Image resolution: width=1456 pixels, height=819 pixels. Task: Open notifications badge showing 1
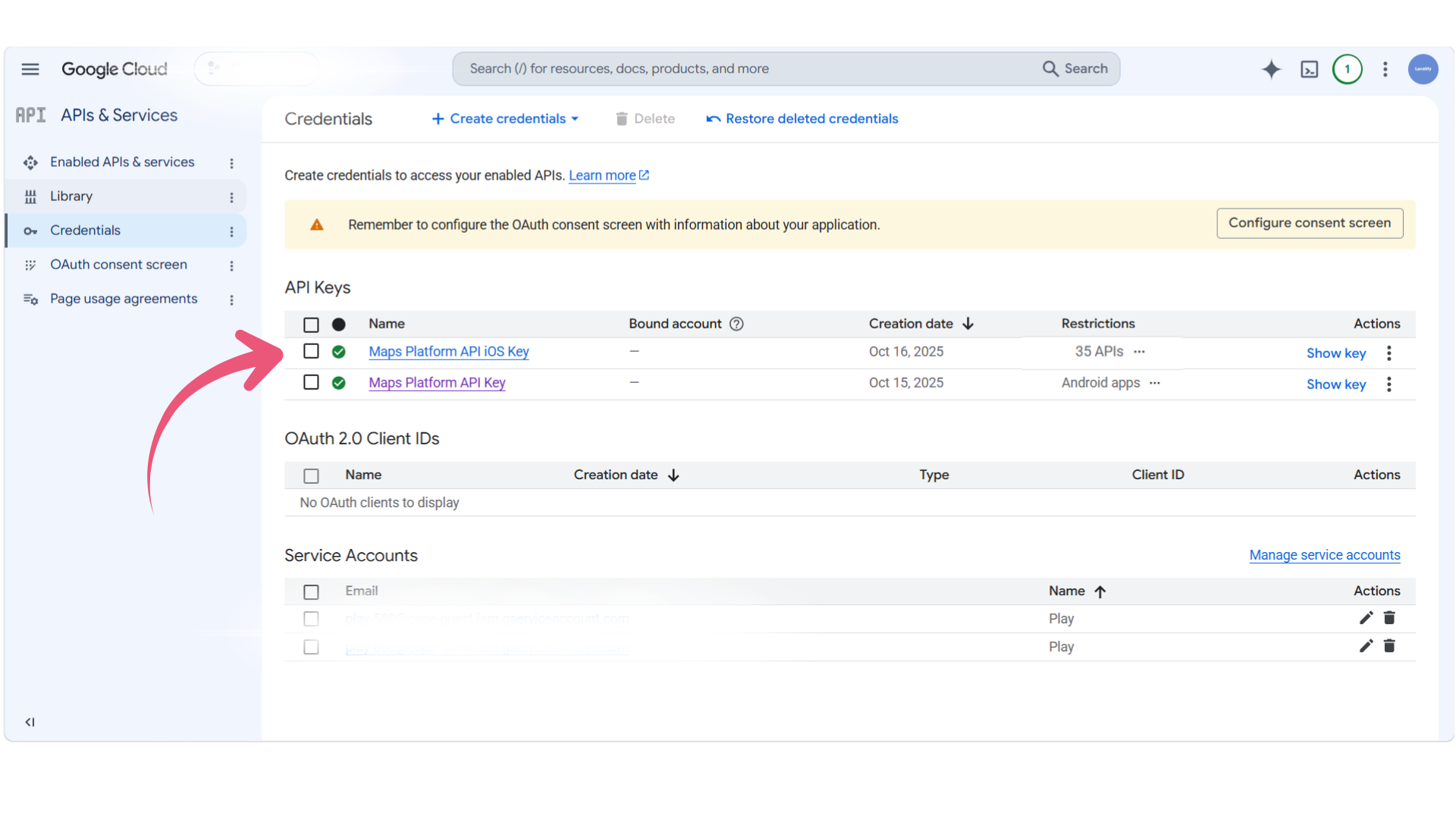click(1347, 69)
